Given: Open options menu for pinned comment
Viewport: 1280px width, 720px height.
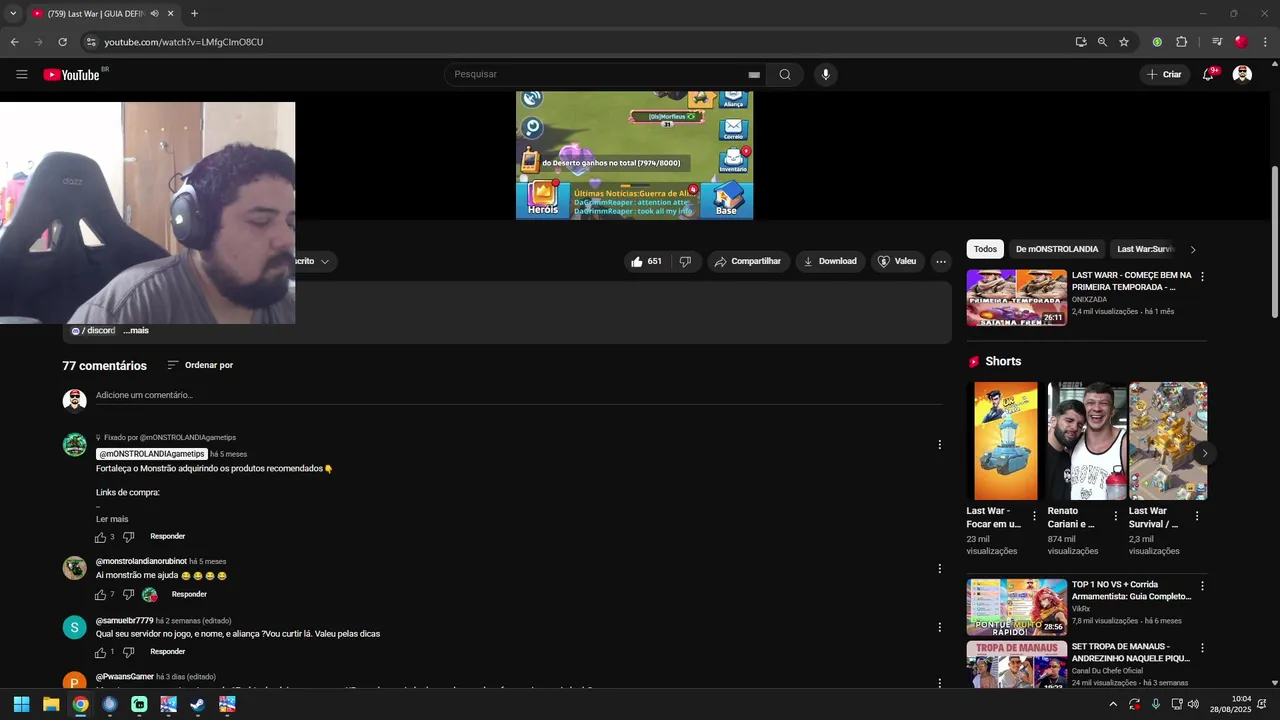Looking at the screenshot, I should tap(939, 444).
